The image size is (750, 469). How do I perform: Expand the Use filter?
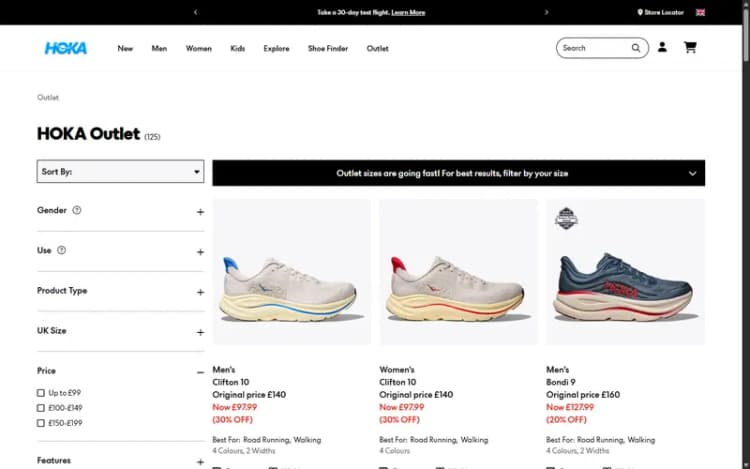200,252
